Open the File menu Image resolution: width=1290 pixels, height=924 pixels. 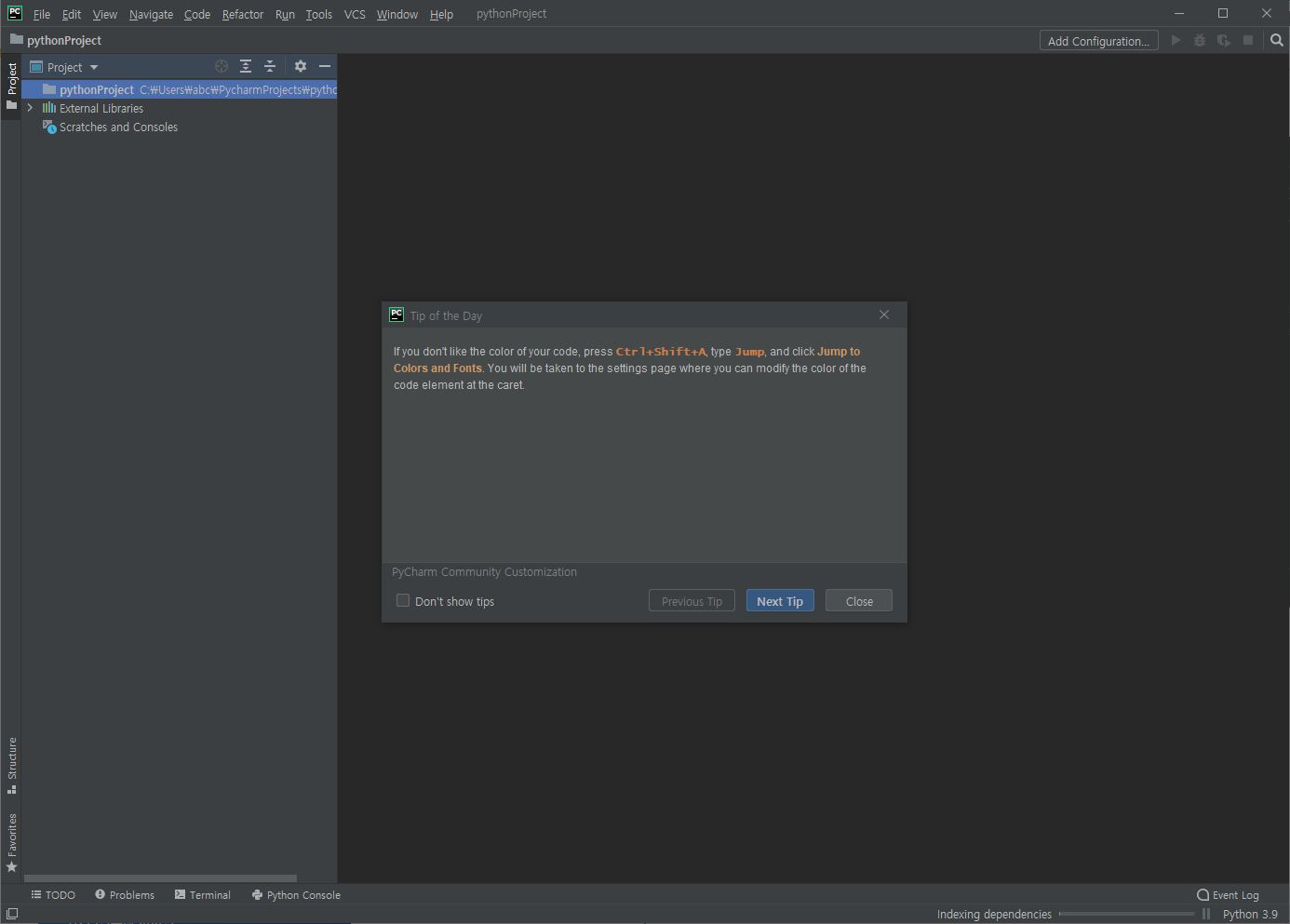42,14
